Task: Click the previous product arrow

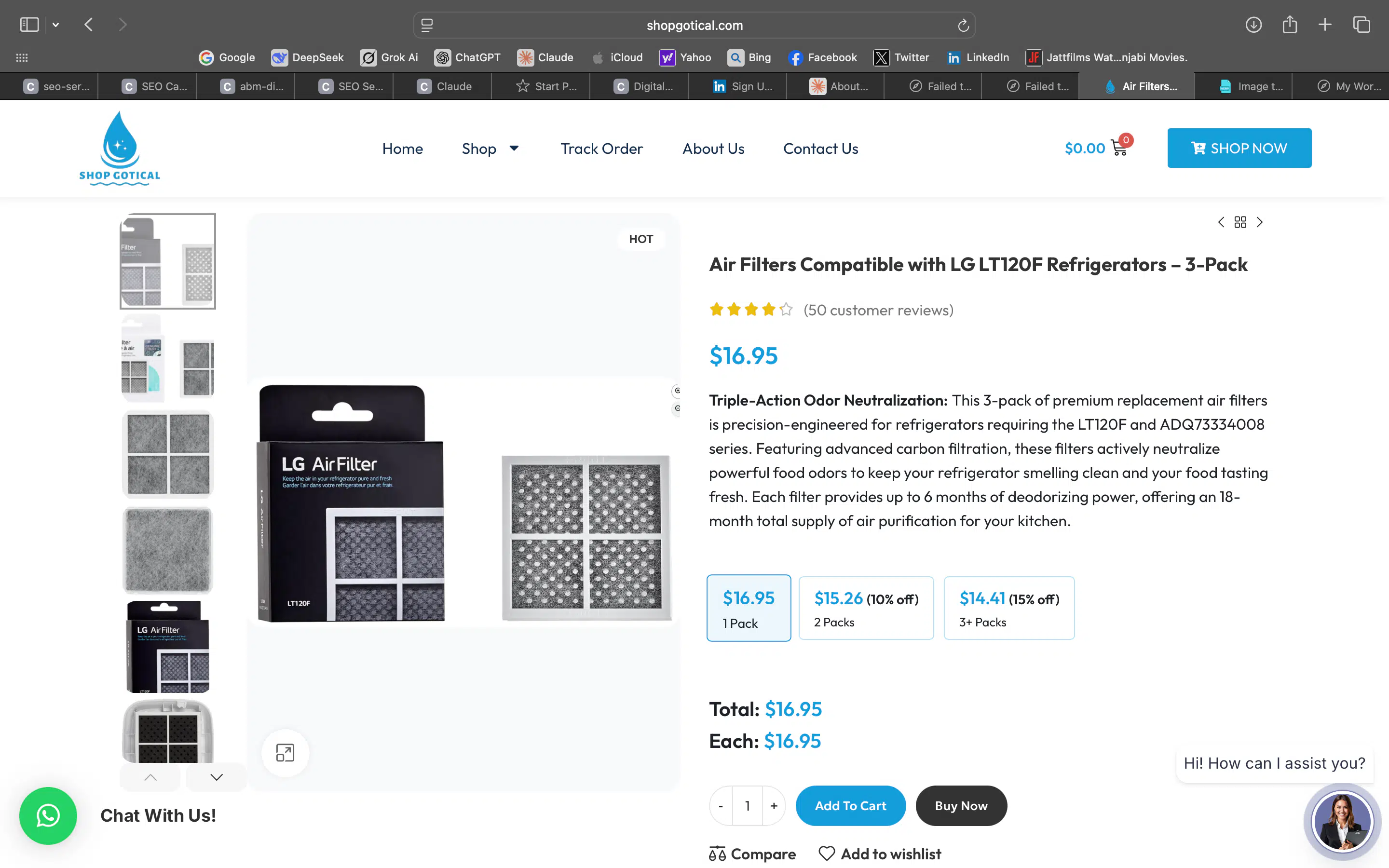Action: (x=1221, y=222)
